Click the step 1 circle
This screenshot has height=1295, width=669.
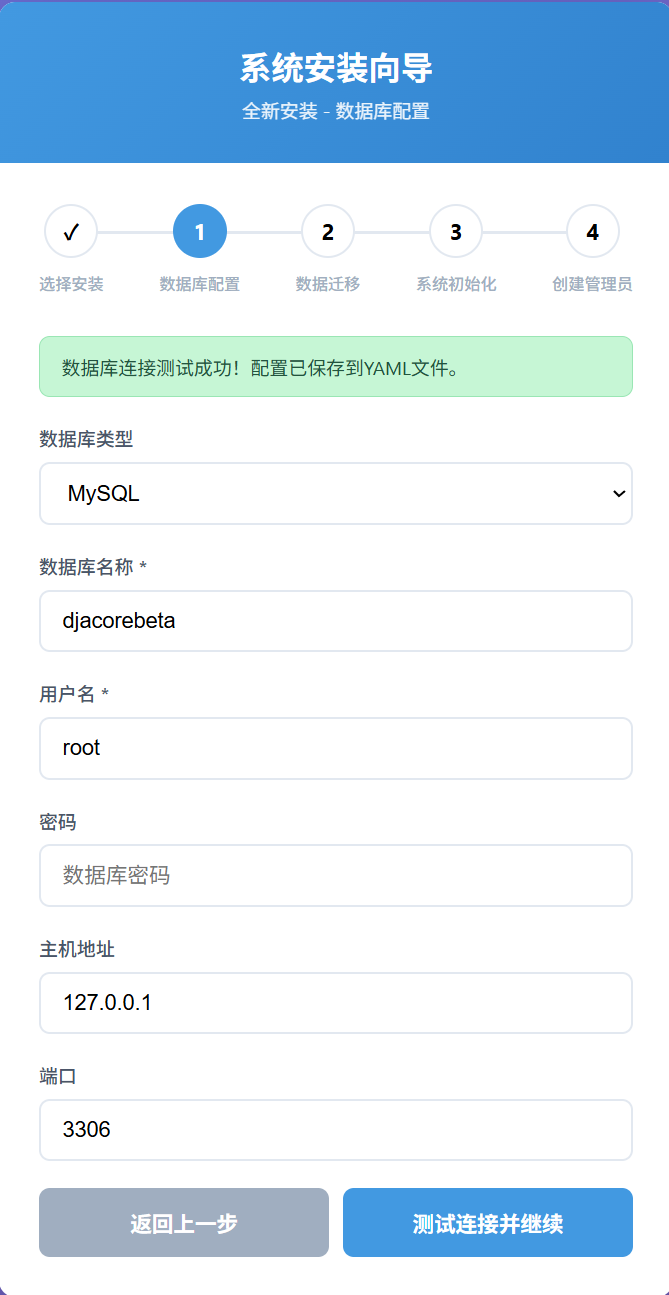[x=200, y=232]
